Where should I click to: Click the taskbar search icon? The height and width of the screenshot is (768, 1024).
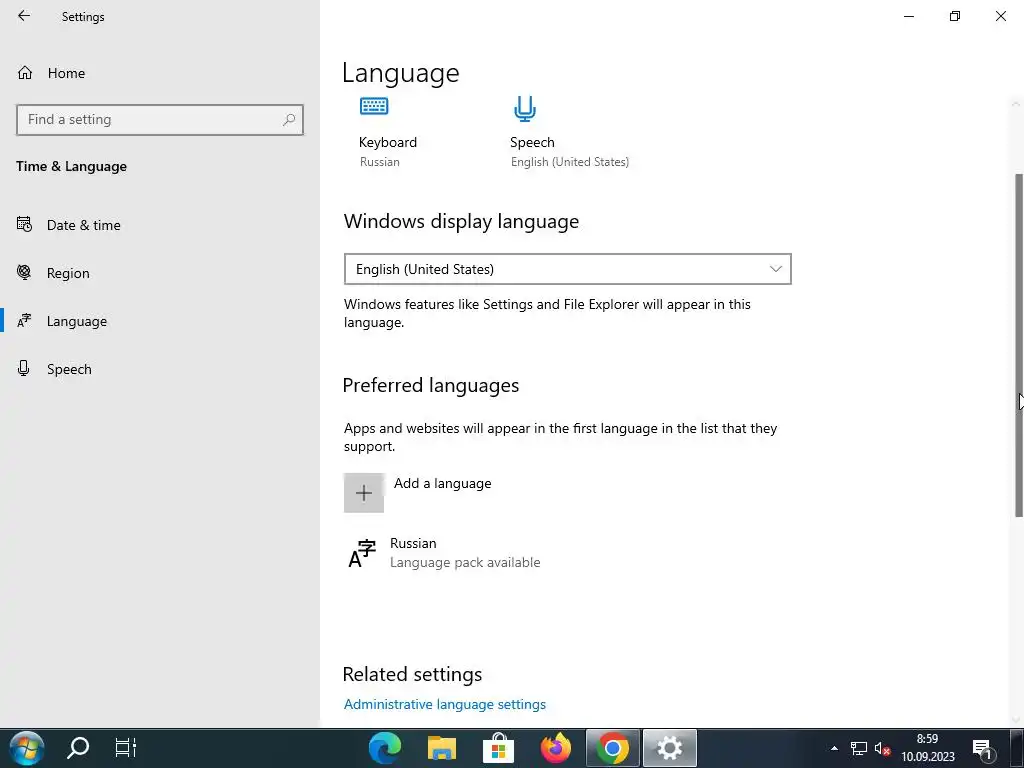[78, 748]
